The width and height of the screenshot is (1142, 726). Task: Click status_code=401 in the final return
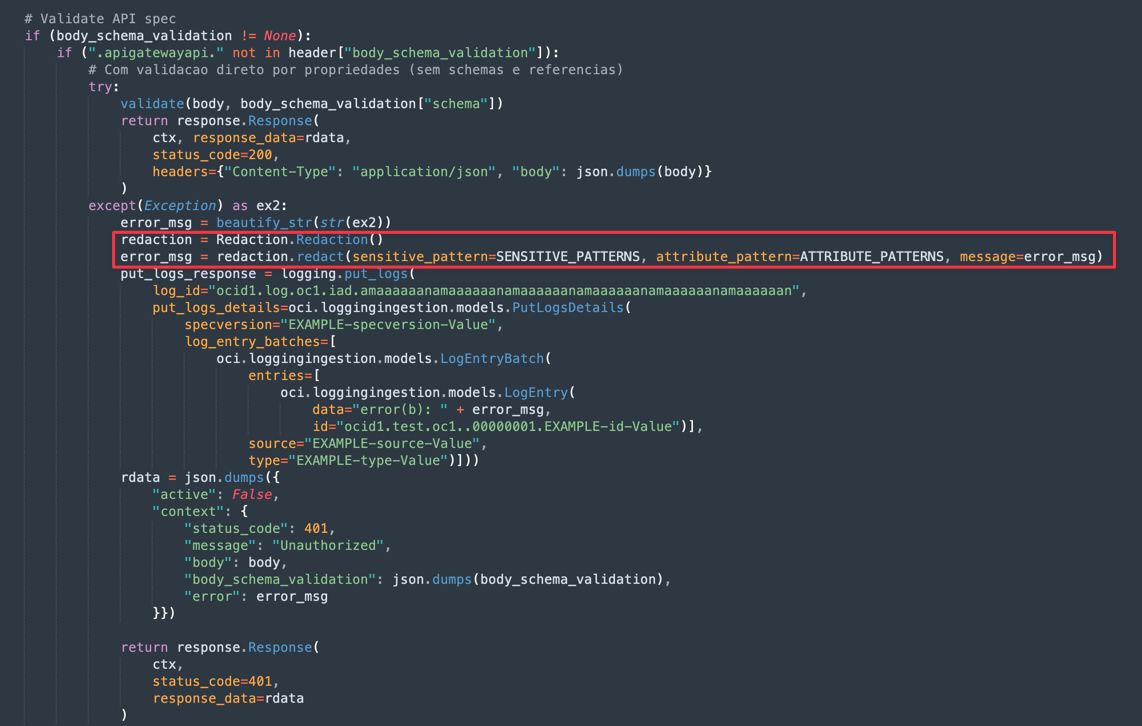(215, 682)
